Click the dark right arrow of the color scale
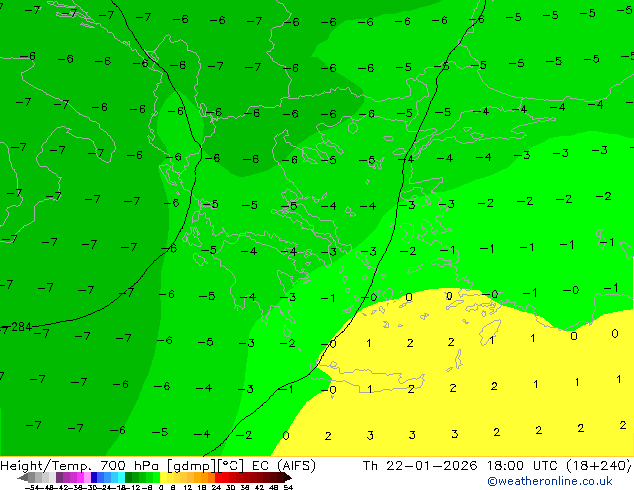Screen dimensions: 634x490 [x=287, y=477]
